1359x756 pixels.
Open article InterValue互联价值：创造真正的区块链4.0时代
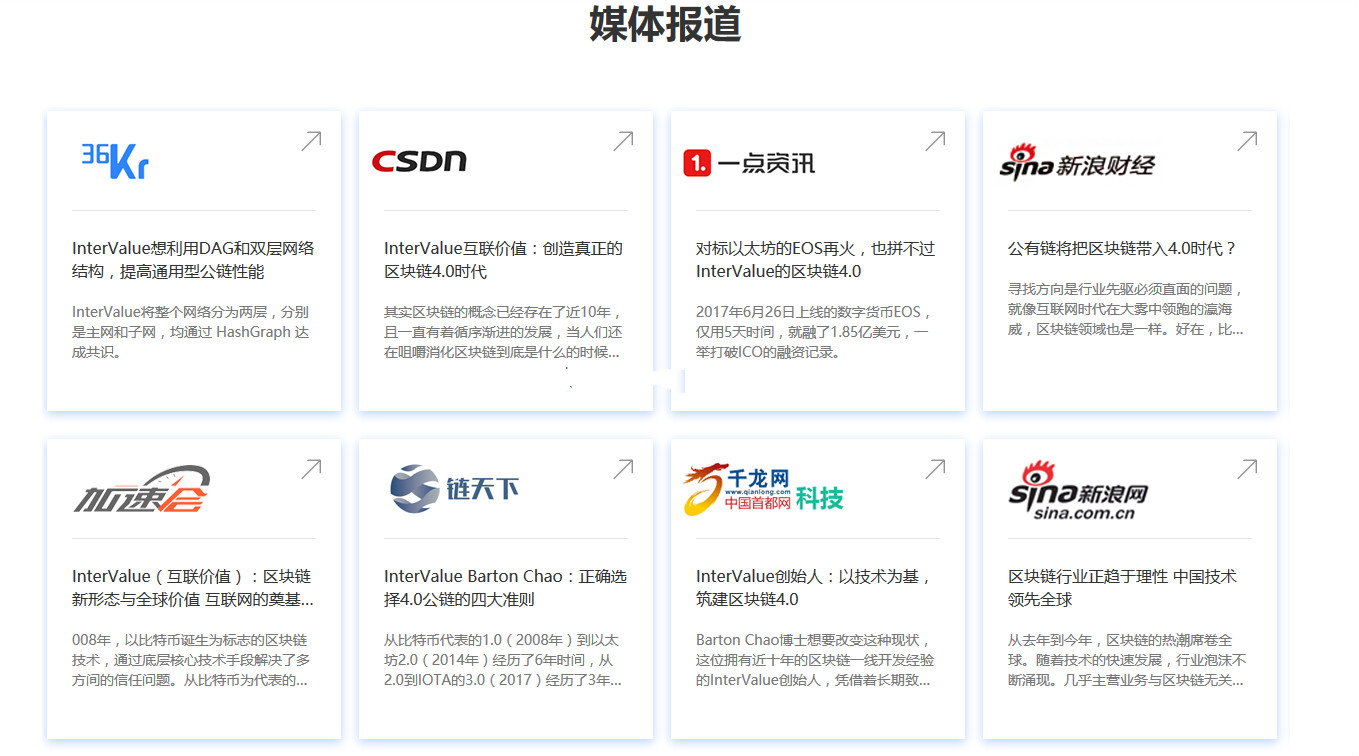click(x=503, y=260)
